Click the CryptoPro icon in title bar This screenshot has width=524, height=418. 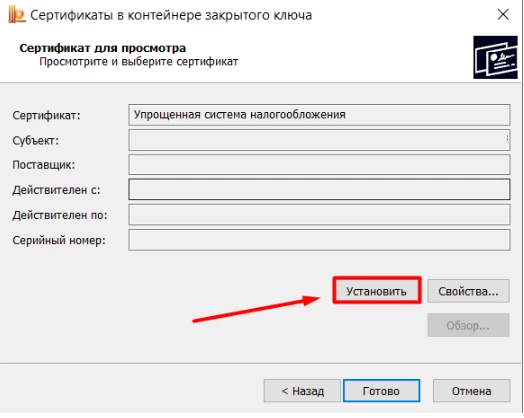pyautogui.click(x=16, y=15)
